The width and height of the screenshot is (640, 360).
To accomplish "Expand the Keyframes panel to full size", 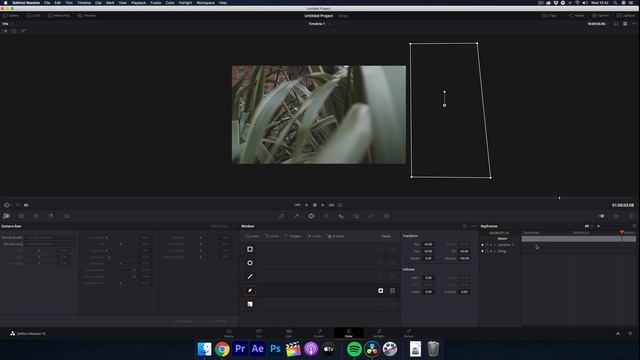I will point(634,226).
